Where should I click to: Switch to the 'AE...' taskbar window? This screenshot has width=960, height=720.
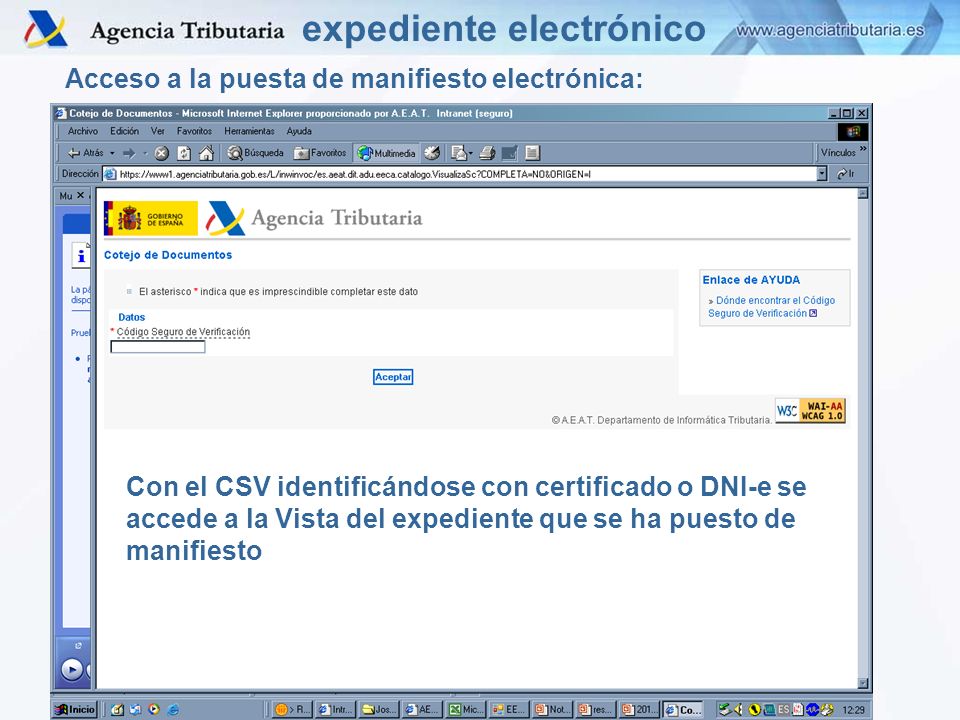click(x=422, y=710)
